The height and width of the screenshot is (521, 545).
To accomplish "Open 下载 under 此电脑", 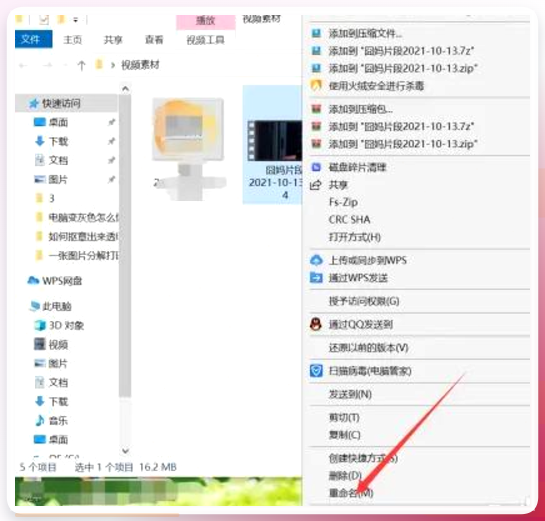I will click(58, 402).
